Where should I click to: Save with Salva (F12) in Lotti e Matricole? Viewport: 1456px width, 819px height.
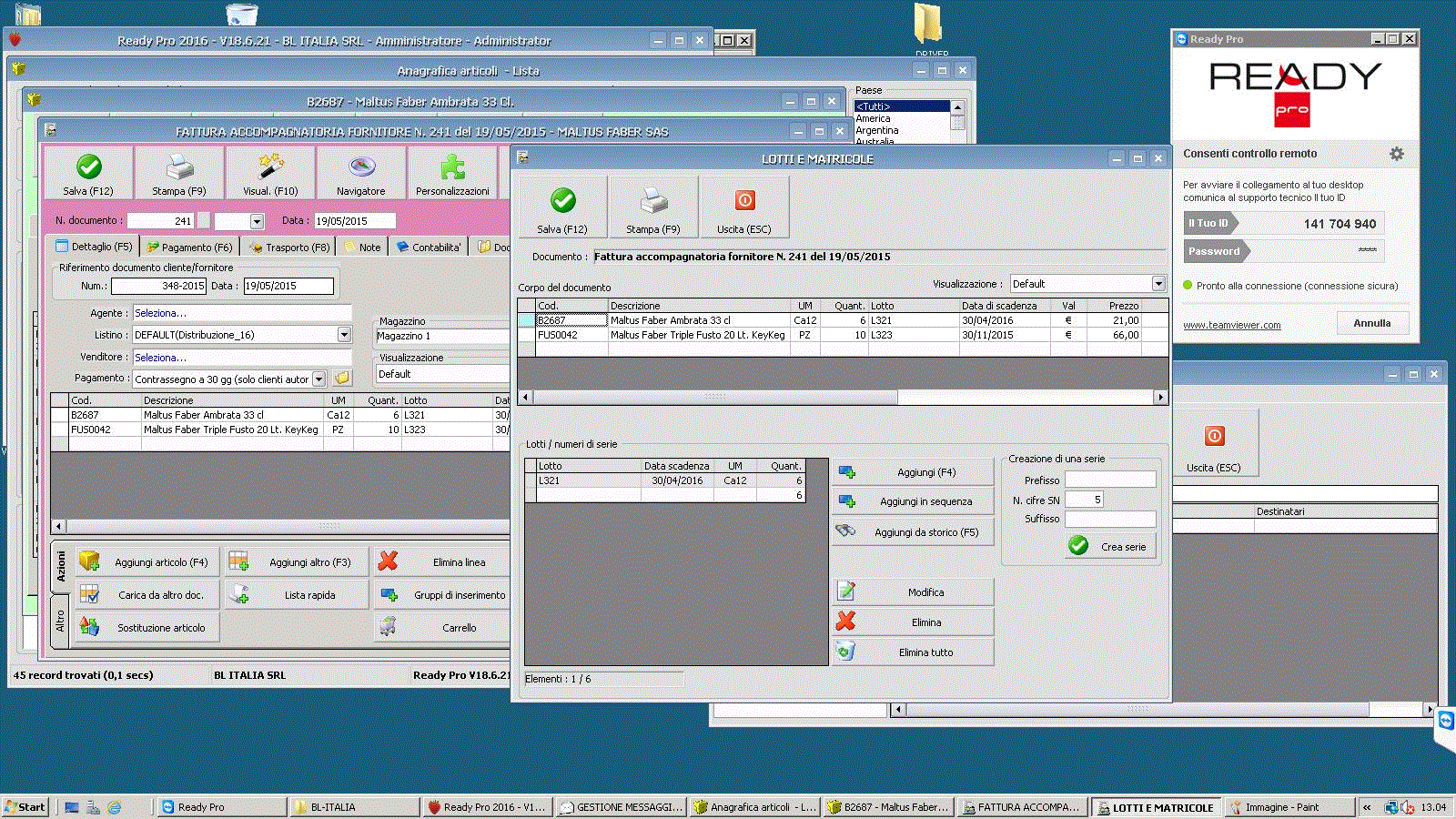(562, 207)
